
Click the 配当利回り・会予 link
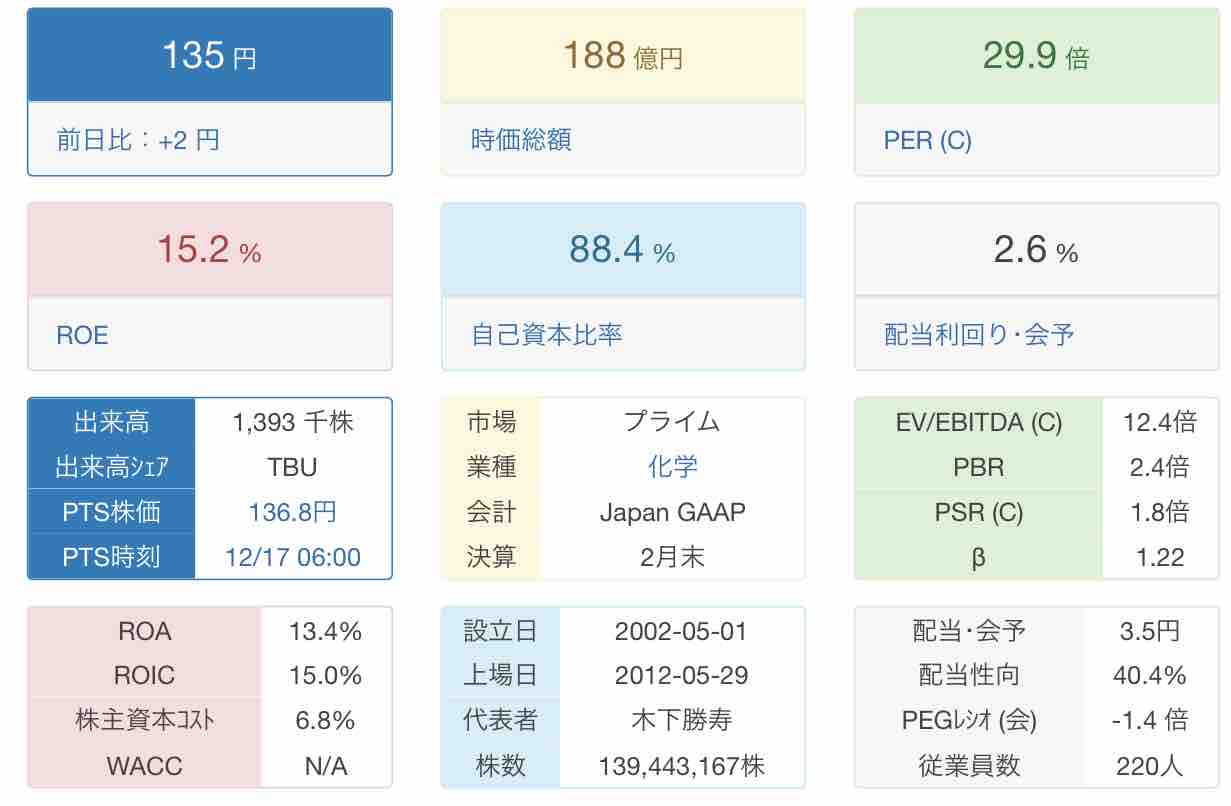[979, 335]
